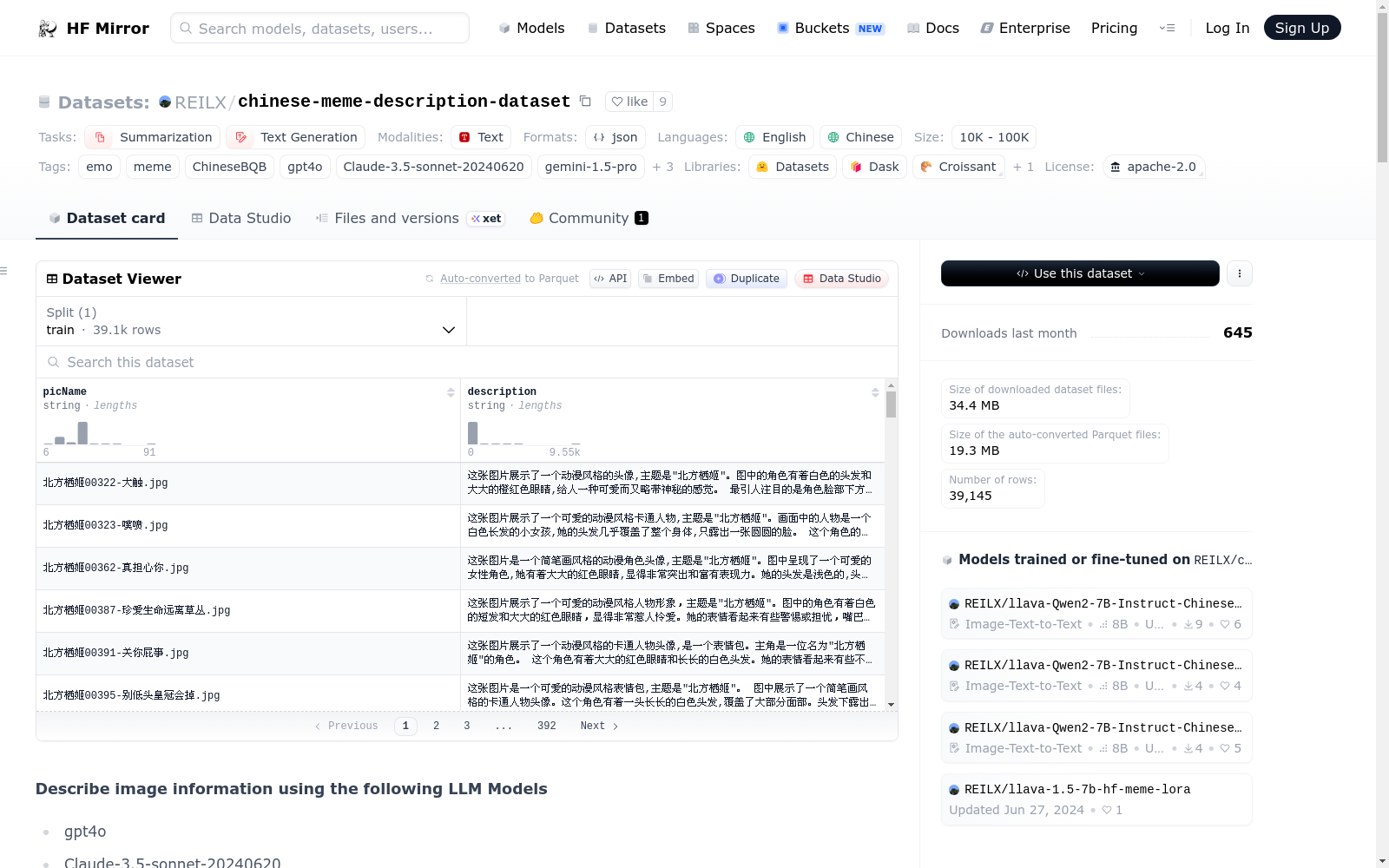
Task: Open the Enterprise nav item
Action: (1025, 29)
